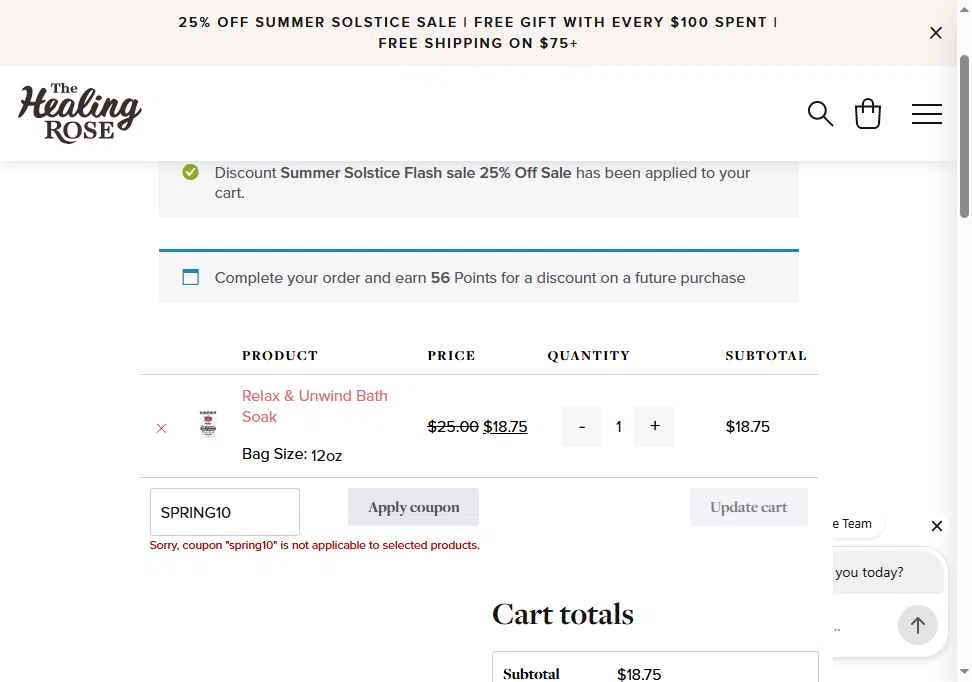This screenshot has height=682, width=972.
Task: Go to The Healing Rose logo homepage
Action: pyautogui.click(x=79, y=113)
